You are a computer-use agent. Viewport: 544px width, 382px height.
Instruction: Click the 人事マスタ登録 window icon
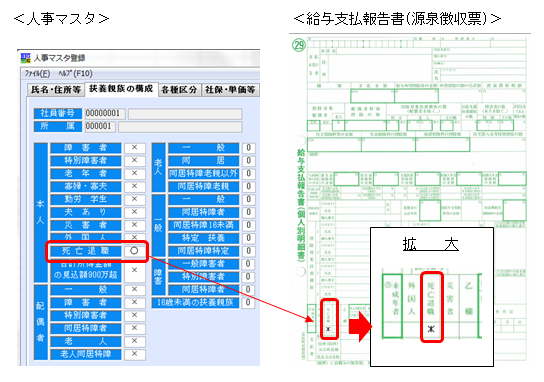click(25, 58)
